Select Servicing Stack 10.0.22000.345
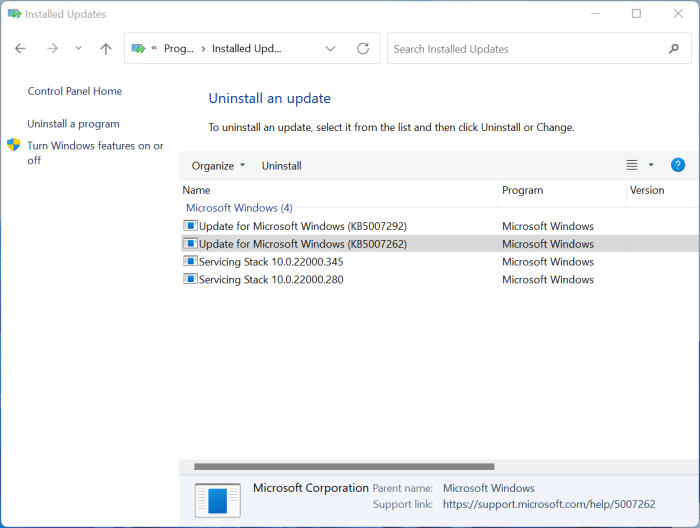This screenshot has height=528, width=700. pos(271,262)
